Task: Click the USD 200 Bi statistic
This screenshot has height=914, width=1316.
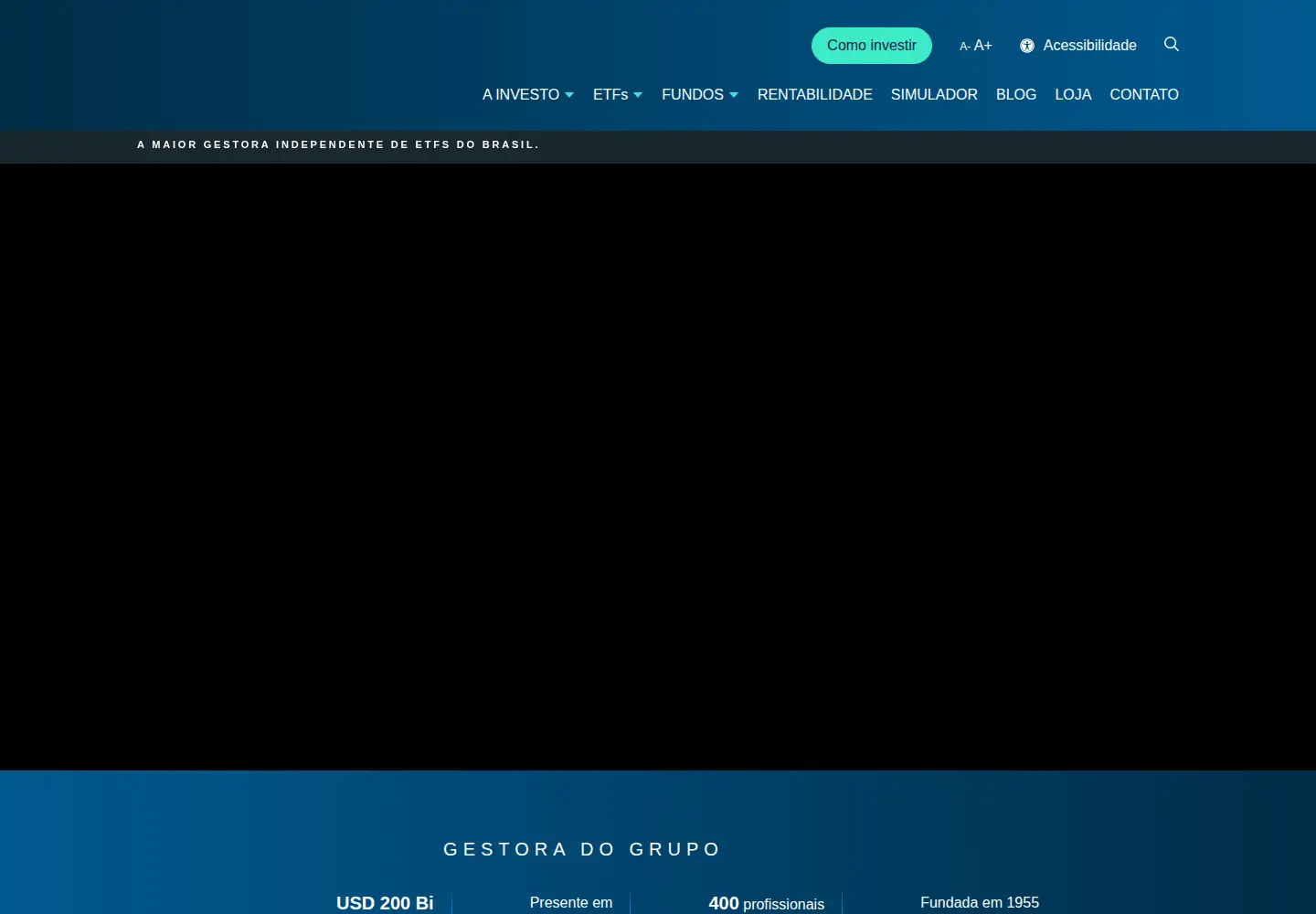Action: (x=385, y=903)
